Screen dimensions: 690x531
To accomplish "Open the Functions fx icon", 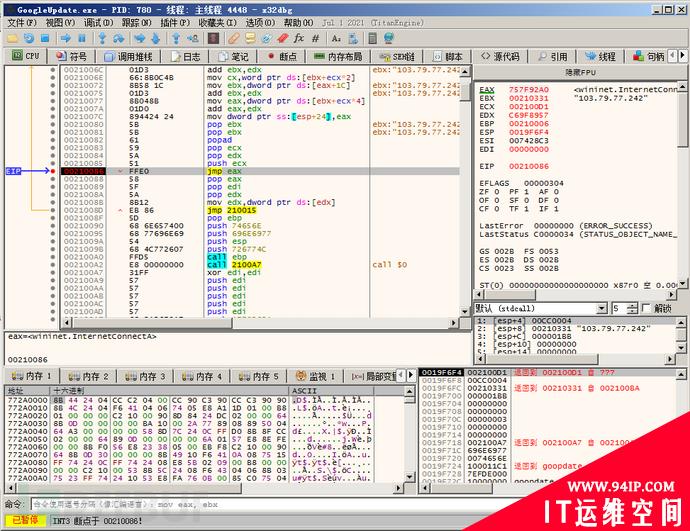I will point(299,38).
